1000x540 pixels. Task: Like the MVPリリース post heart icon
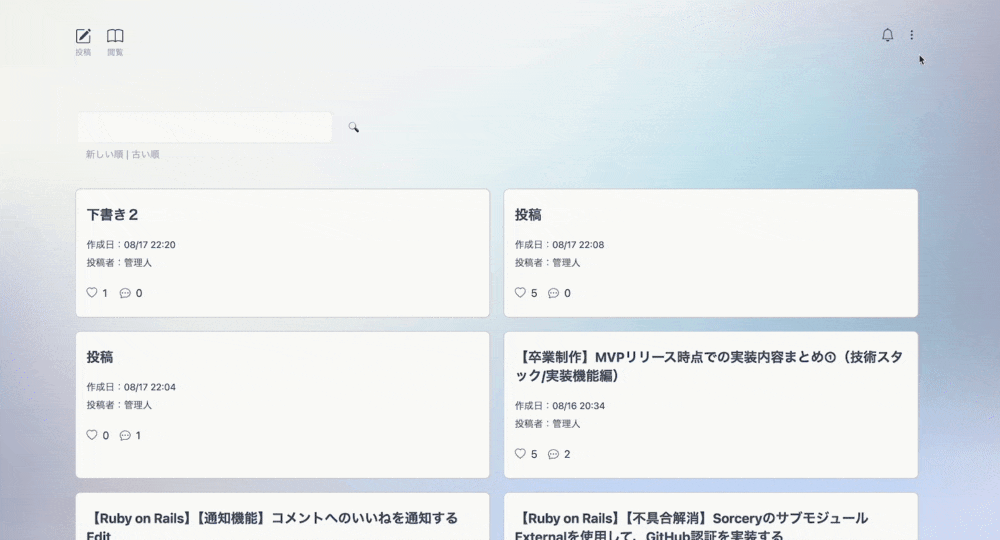[x=520, y=453]
